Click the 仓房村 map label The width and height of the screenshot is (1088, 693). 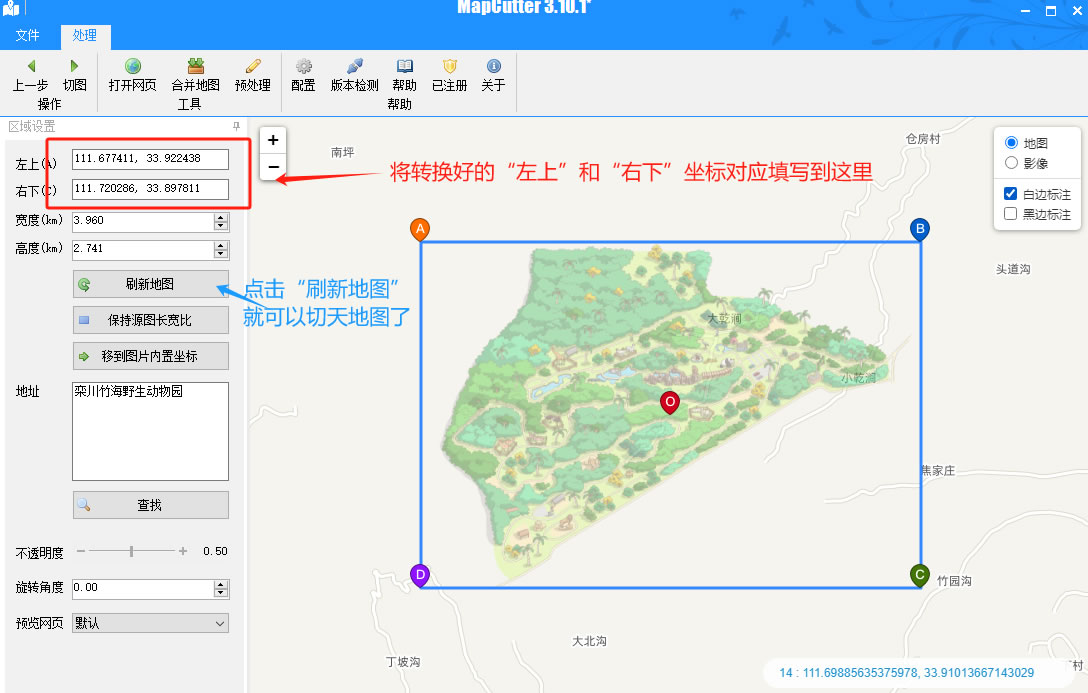[x=923, y=139]
